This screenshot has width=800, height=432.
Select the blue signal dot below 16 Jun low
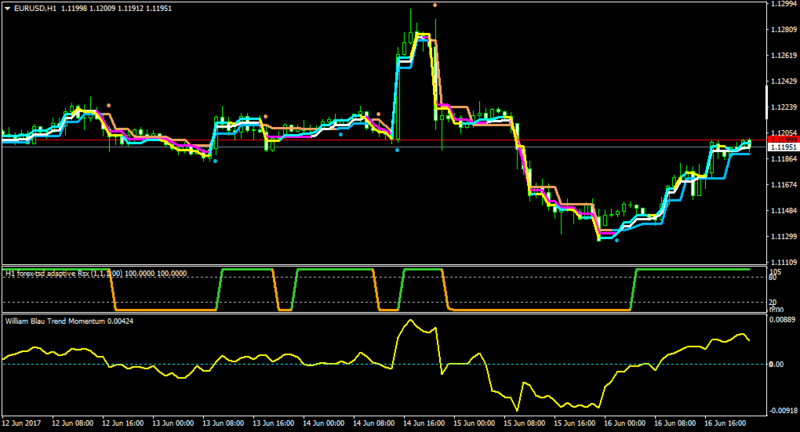pos(616,240)
